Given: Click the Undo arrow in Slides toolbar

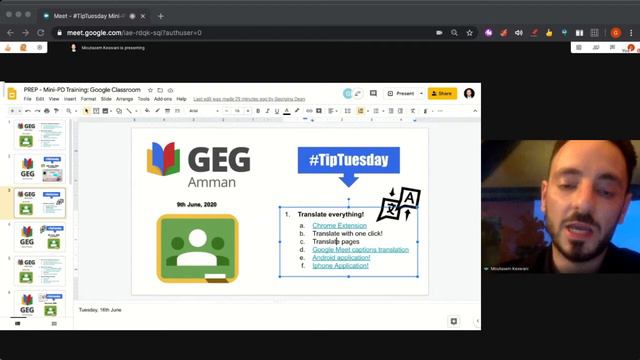Looking at the screenshot, I should [28, 111].
